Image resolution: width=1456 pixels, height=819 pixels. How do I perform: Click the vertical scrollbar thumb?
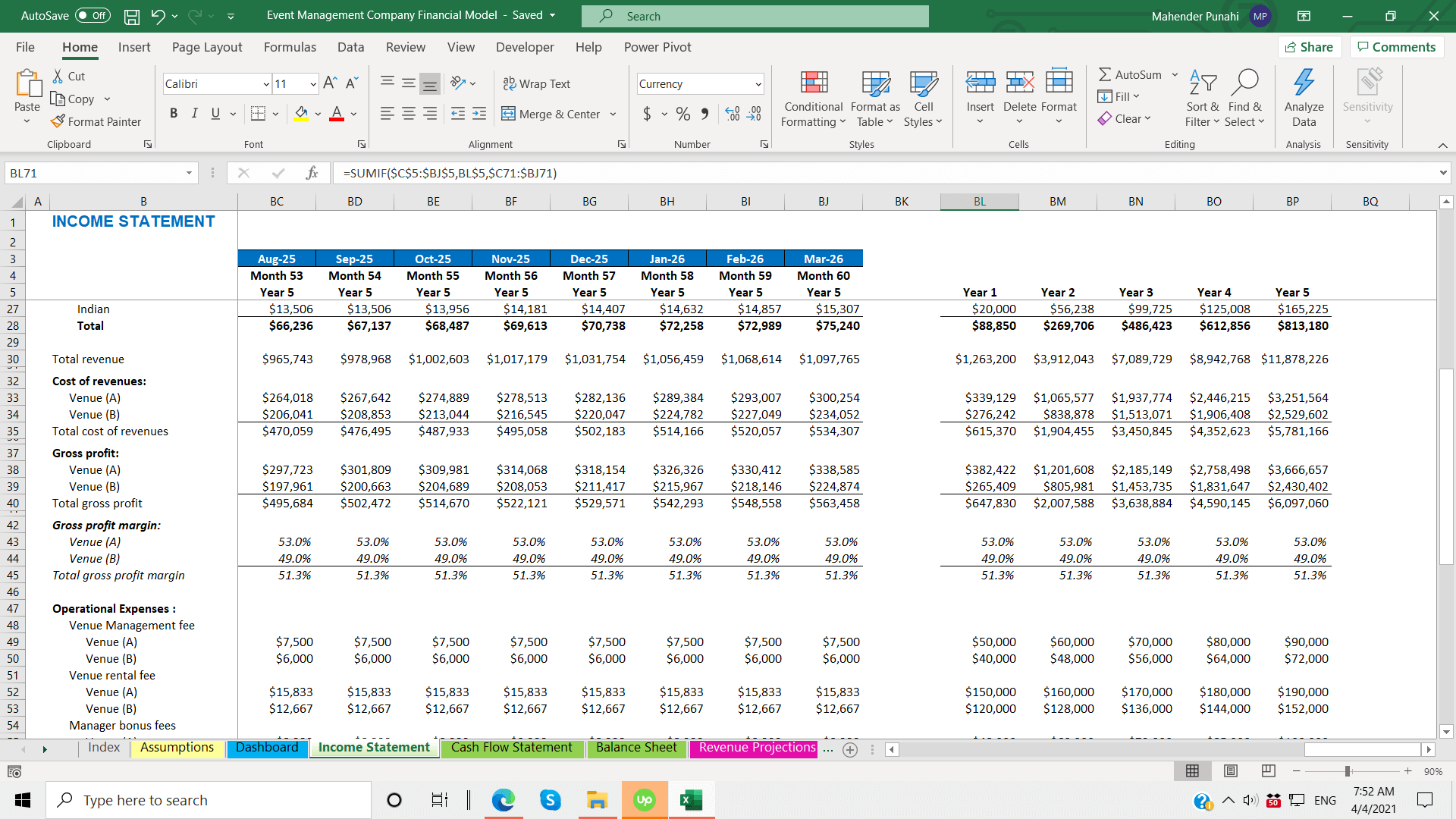[1446, 466]
